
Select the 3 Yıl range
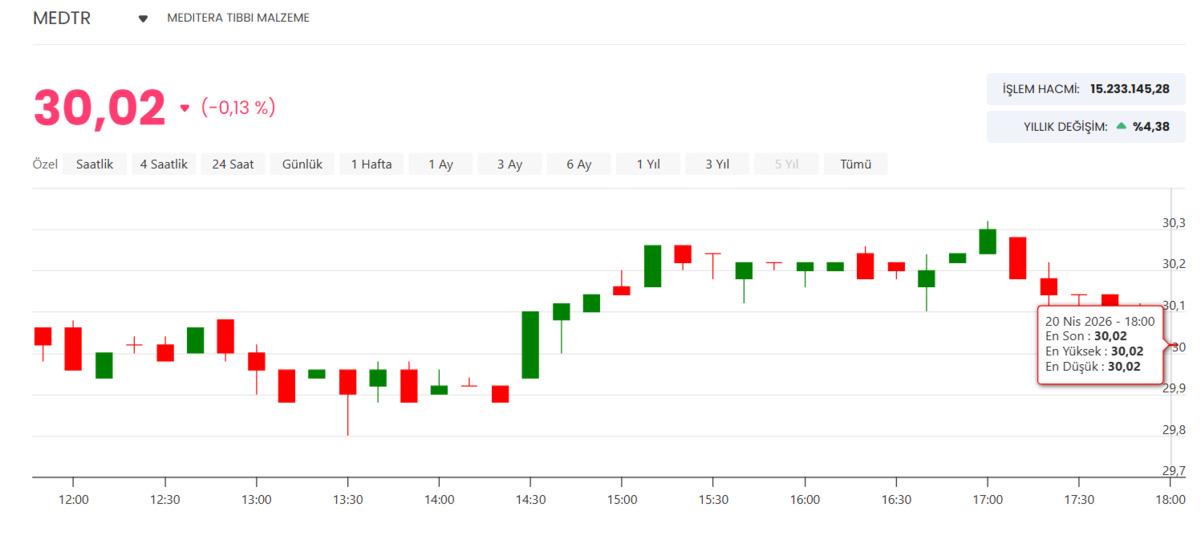(x=716, y=164)
